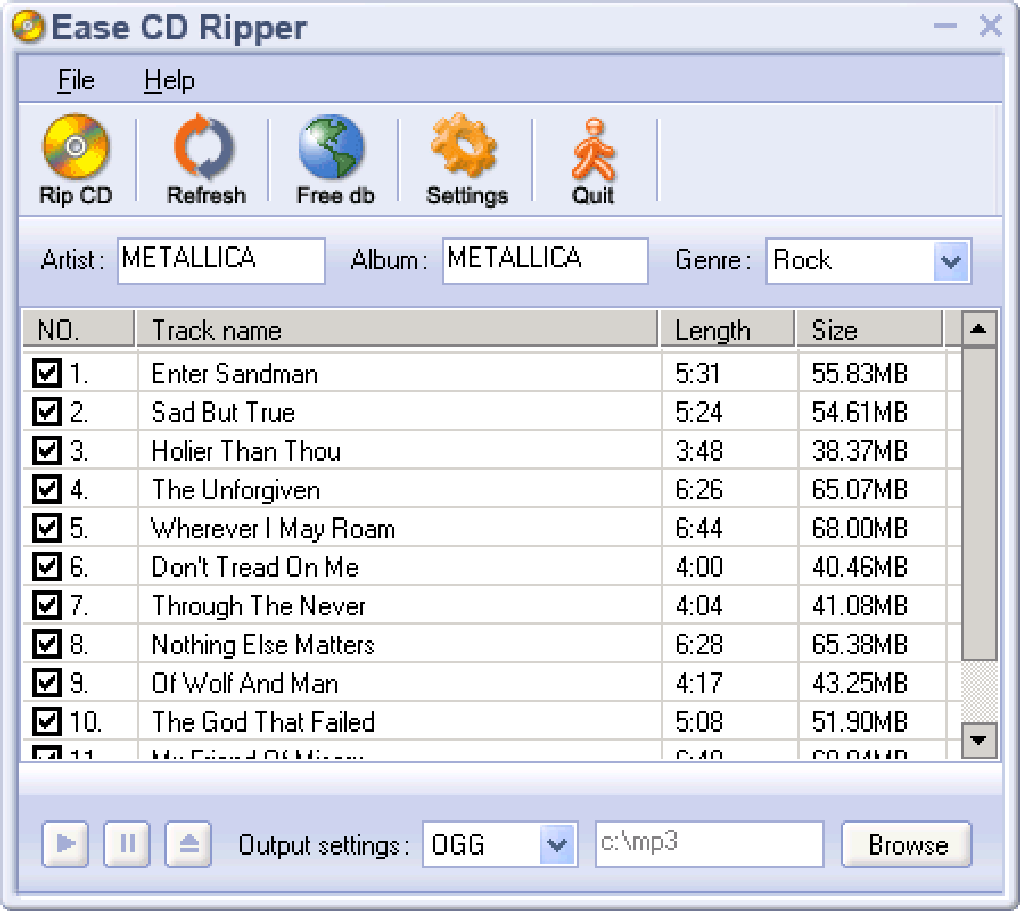Click the length value 4:17

click(699, 683)
